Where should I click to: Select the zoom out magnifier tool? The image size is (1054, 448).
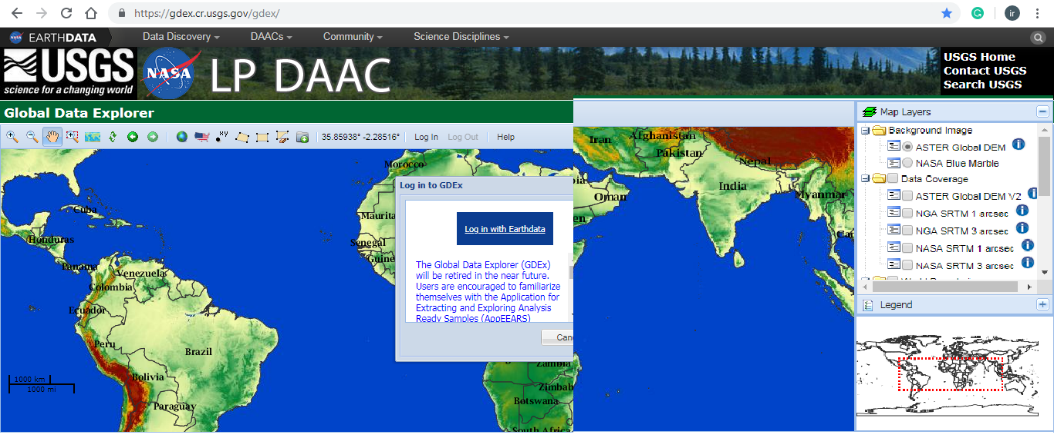click(x=32, y=137)
